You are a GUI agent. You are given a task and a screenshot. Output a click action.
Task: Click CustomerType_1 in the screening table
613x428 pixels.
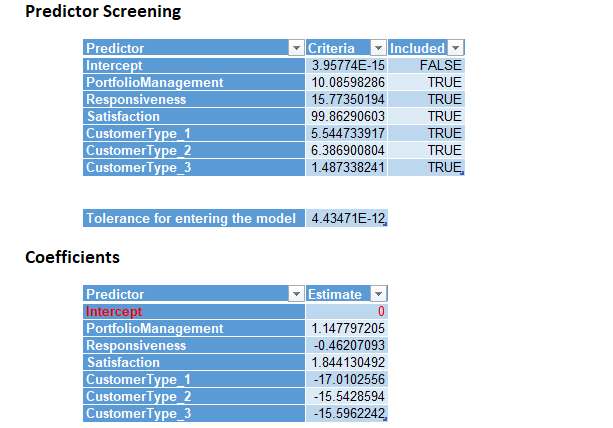(194, 133)
